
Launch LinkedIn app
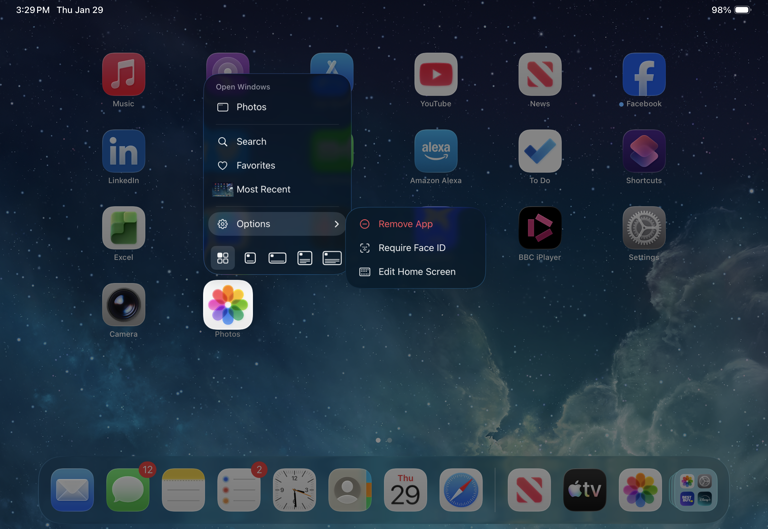click(123, 151)
